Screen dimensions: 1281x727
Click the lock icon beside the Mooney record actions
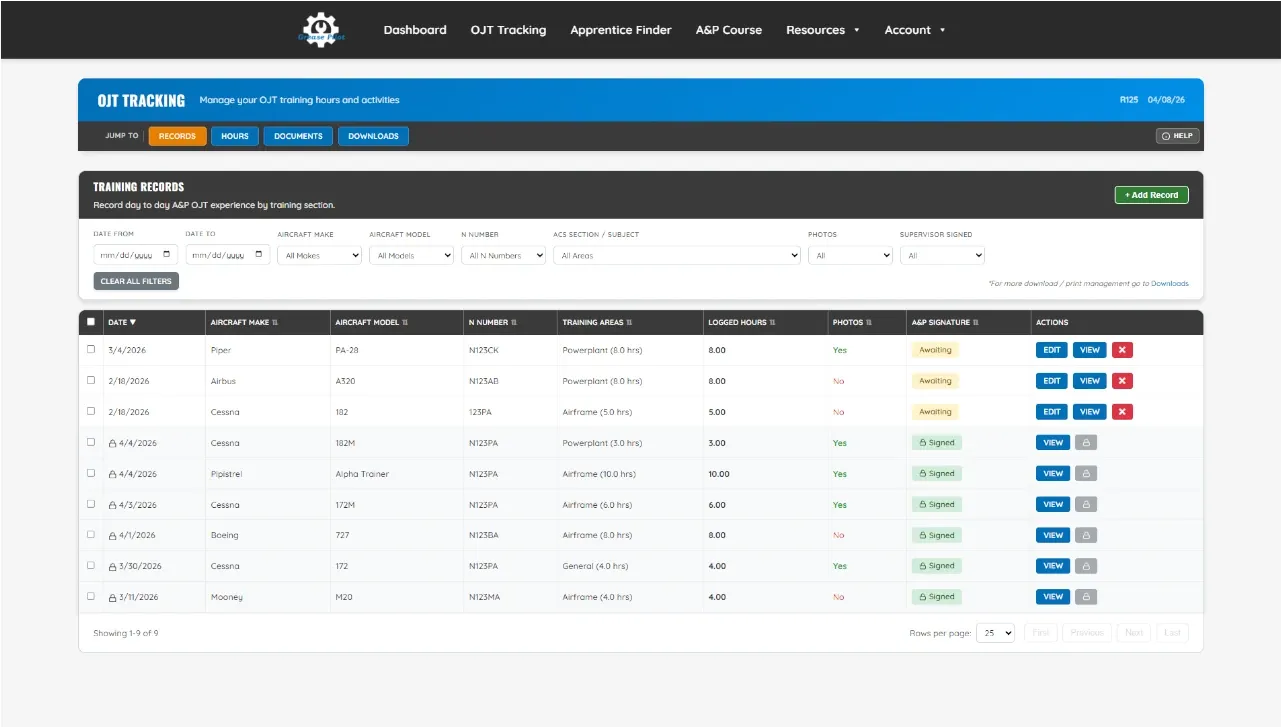[x=1086, y=596]
